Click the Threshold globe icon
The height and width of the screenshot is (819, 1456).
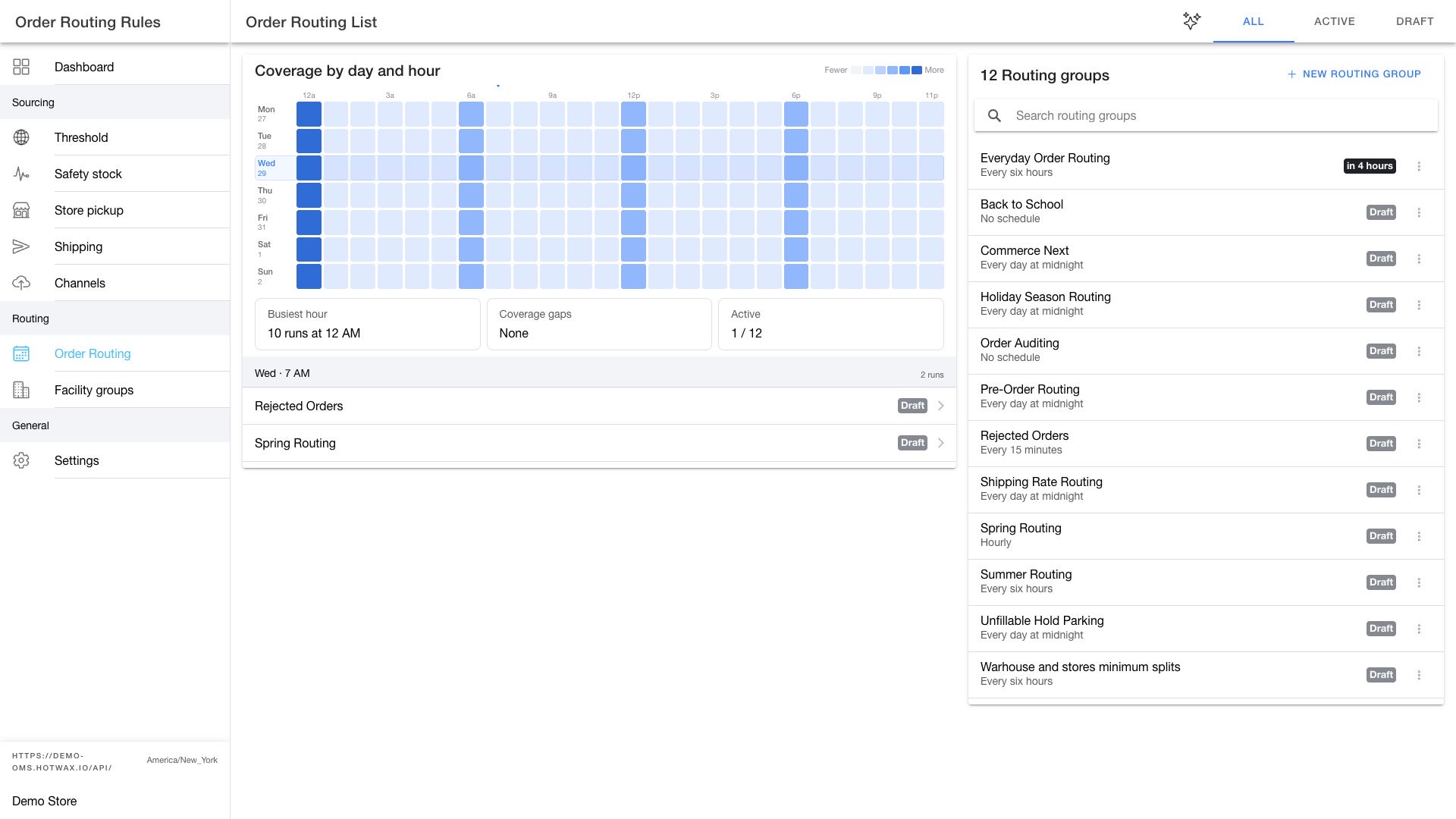[x=21, y=137]
